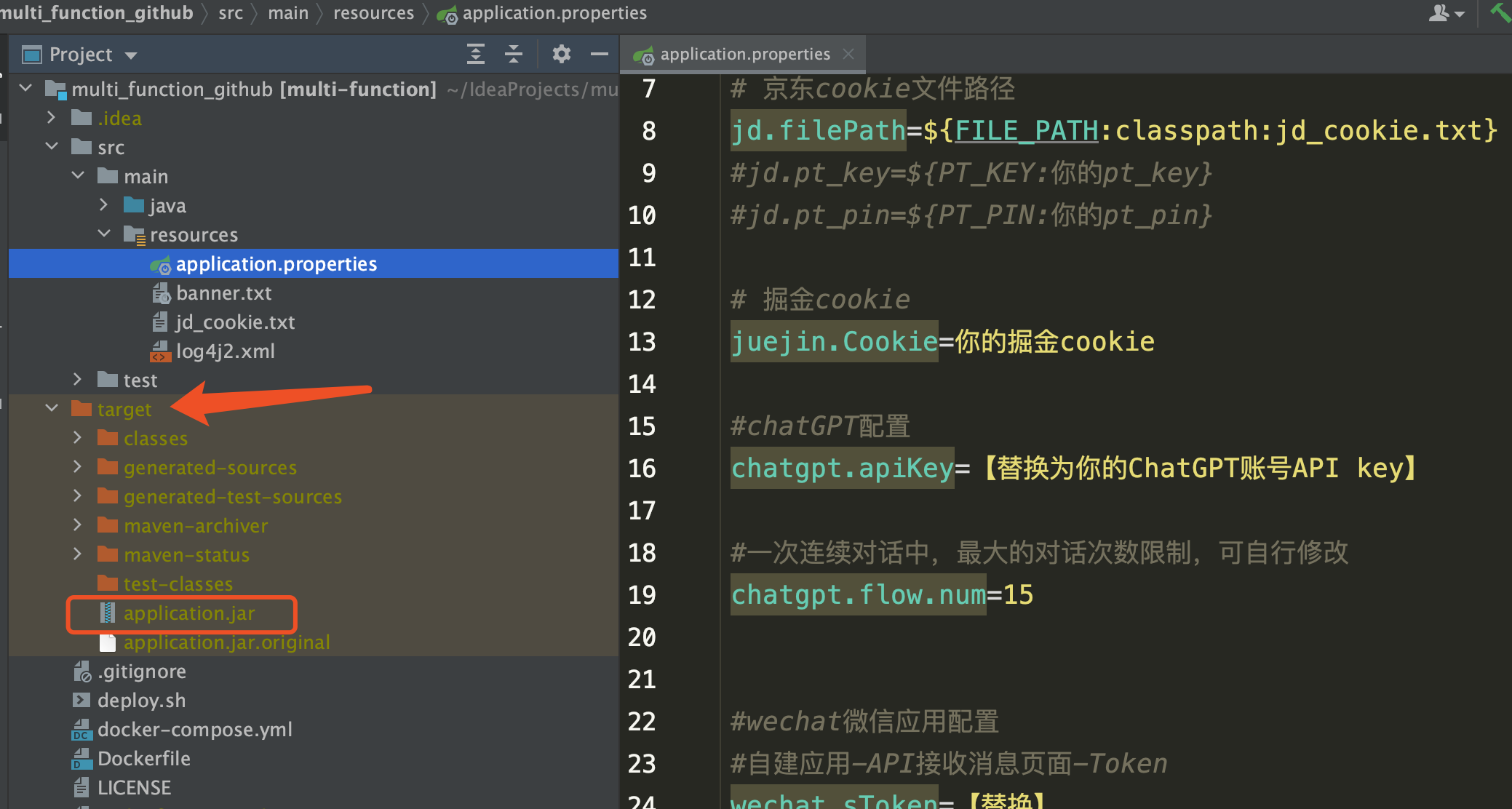
Task: Expand the java folder
Action: point(104,205)
